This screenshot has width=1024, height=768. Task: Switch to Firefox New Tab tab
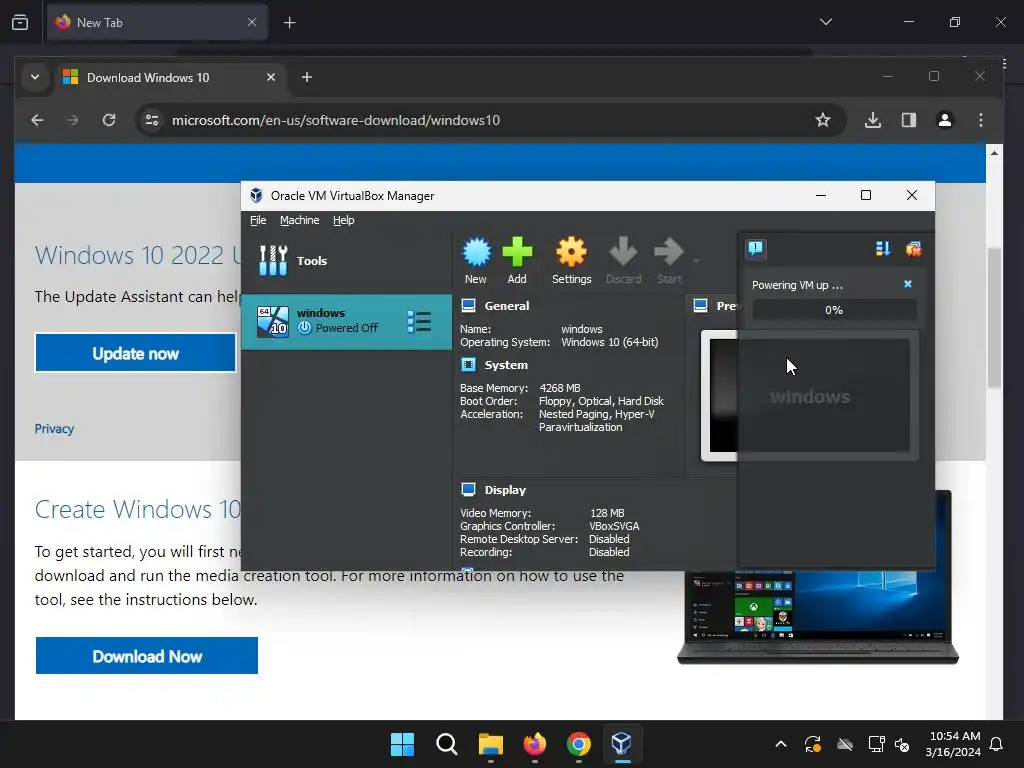point(157,22)
